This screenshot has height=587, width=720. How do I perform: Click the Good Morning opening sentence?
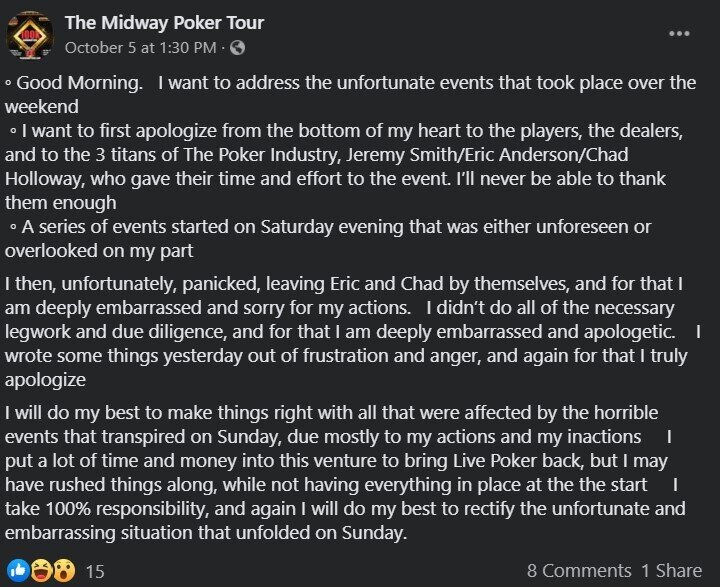coord(351,95)
